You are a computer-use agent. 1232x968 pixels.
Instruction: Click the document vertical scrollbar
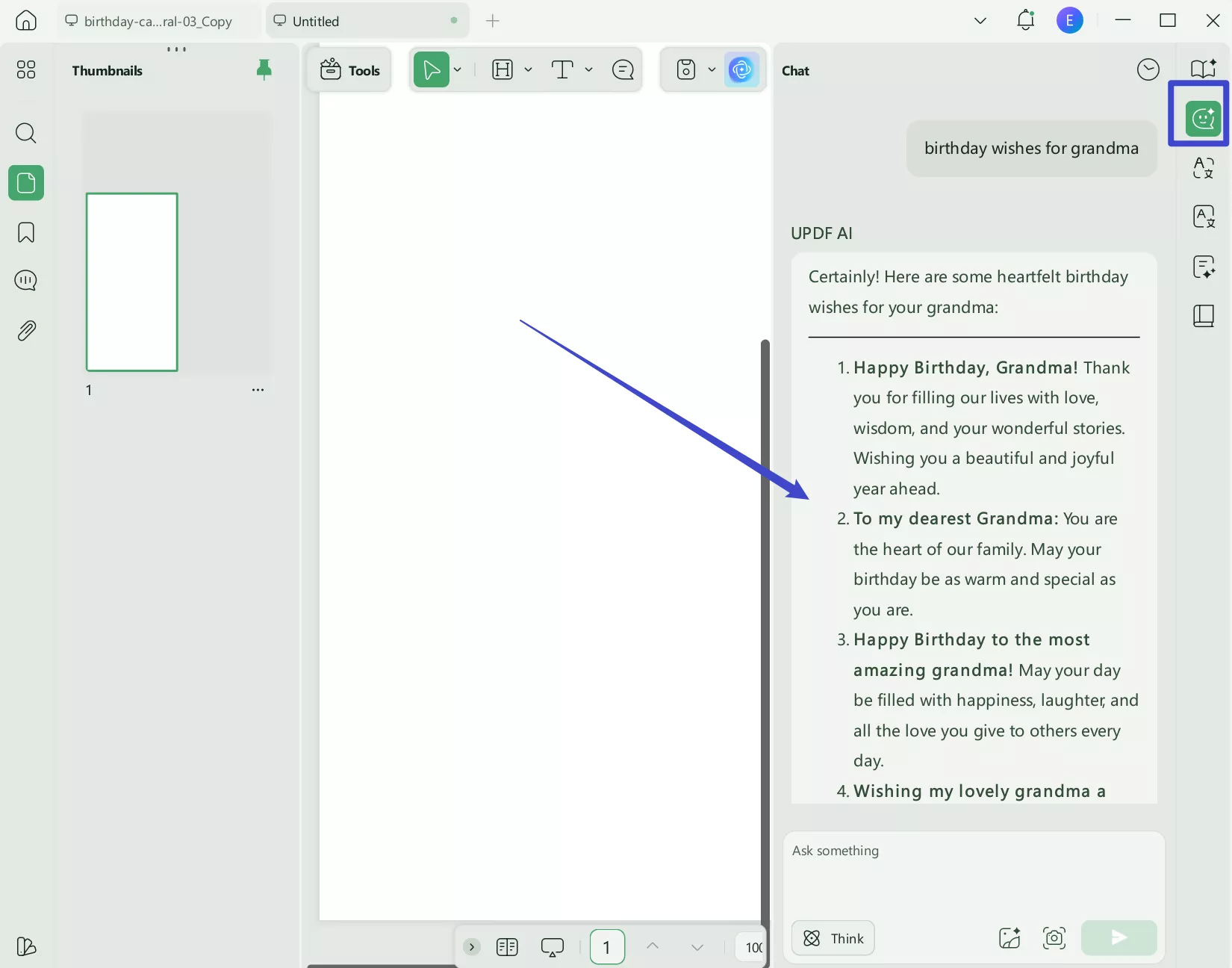coord(765,598)
